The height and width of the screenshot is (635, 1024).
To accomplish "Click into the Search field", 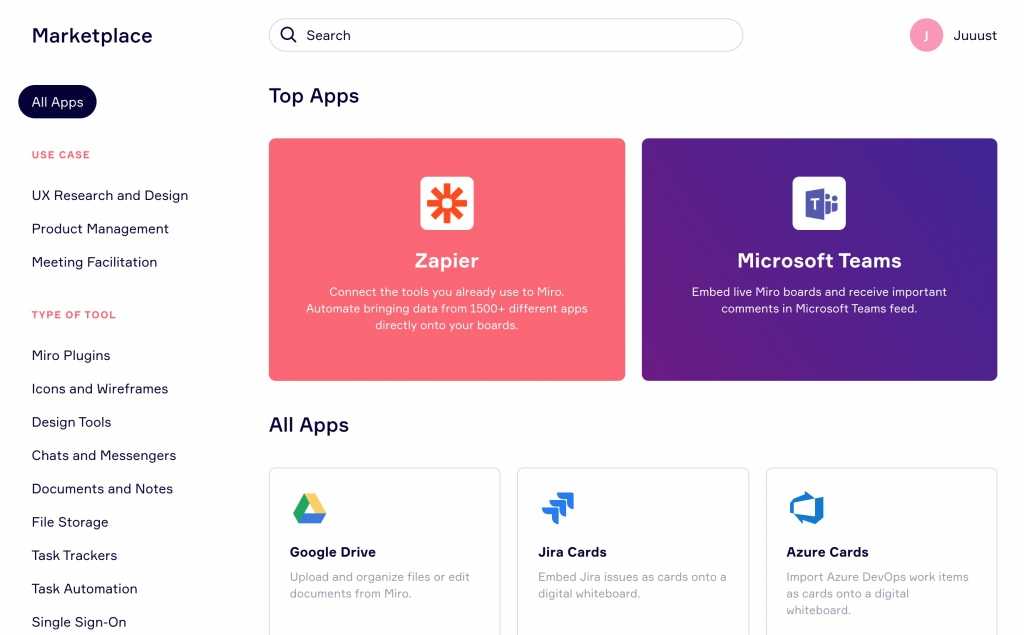I will point(505,35).
